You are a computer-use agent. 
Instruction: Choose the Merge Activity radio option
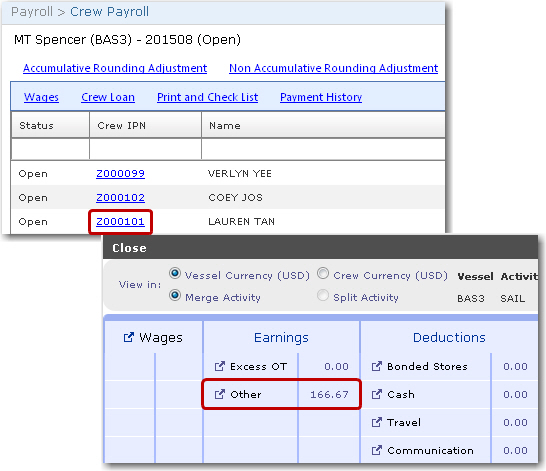175,296
